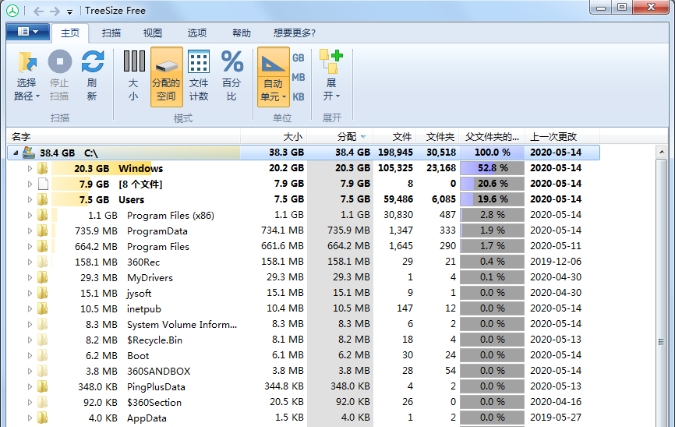Click the 198,945 files cell
The width and height of the screenshot is (676, 427).
click(x=395, y=152)
